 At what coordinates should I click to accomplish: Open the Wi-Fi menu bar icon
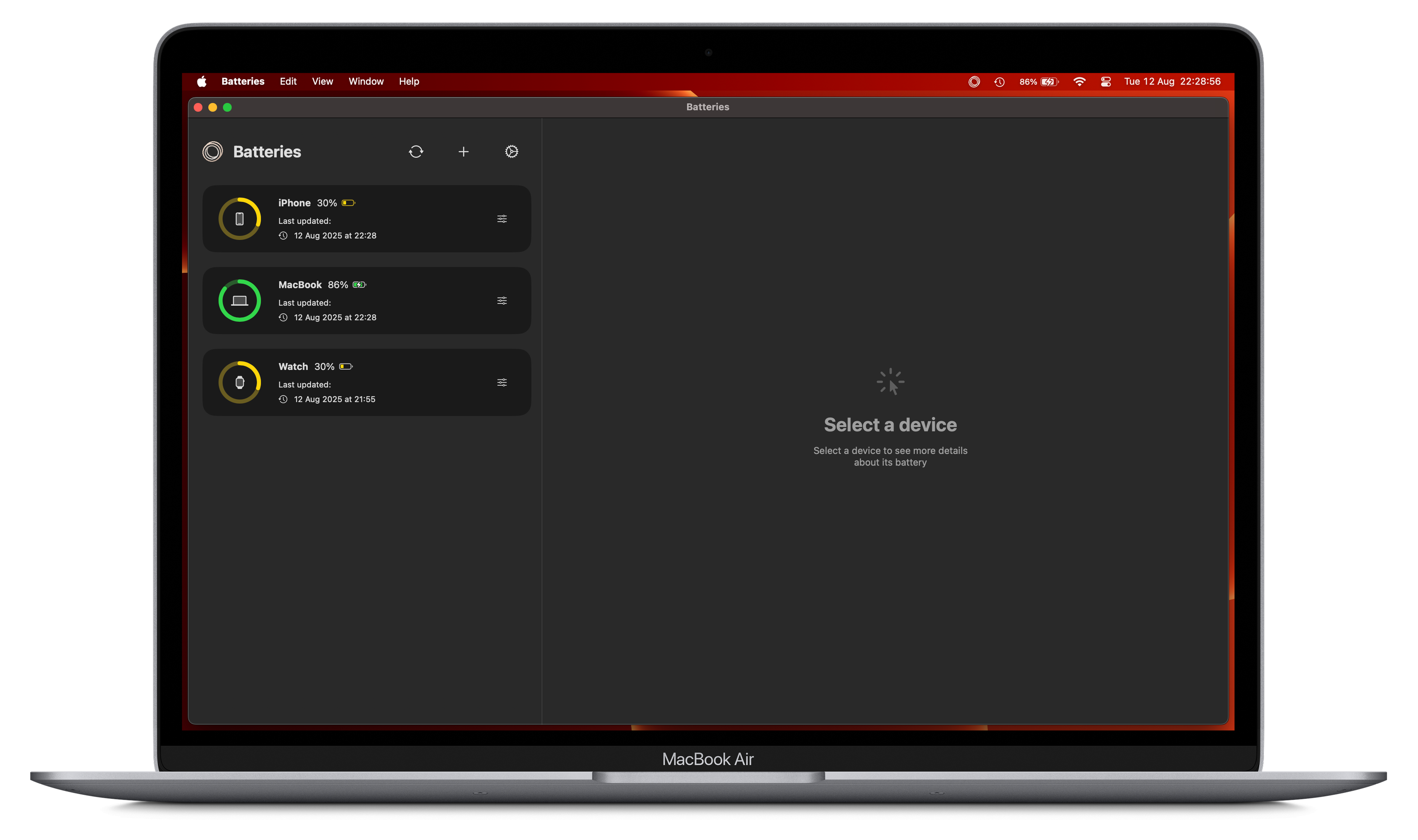click(x=1079, y=82)
